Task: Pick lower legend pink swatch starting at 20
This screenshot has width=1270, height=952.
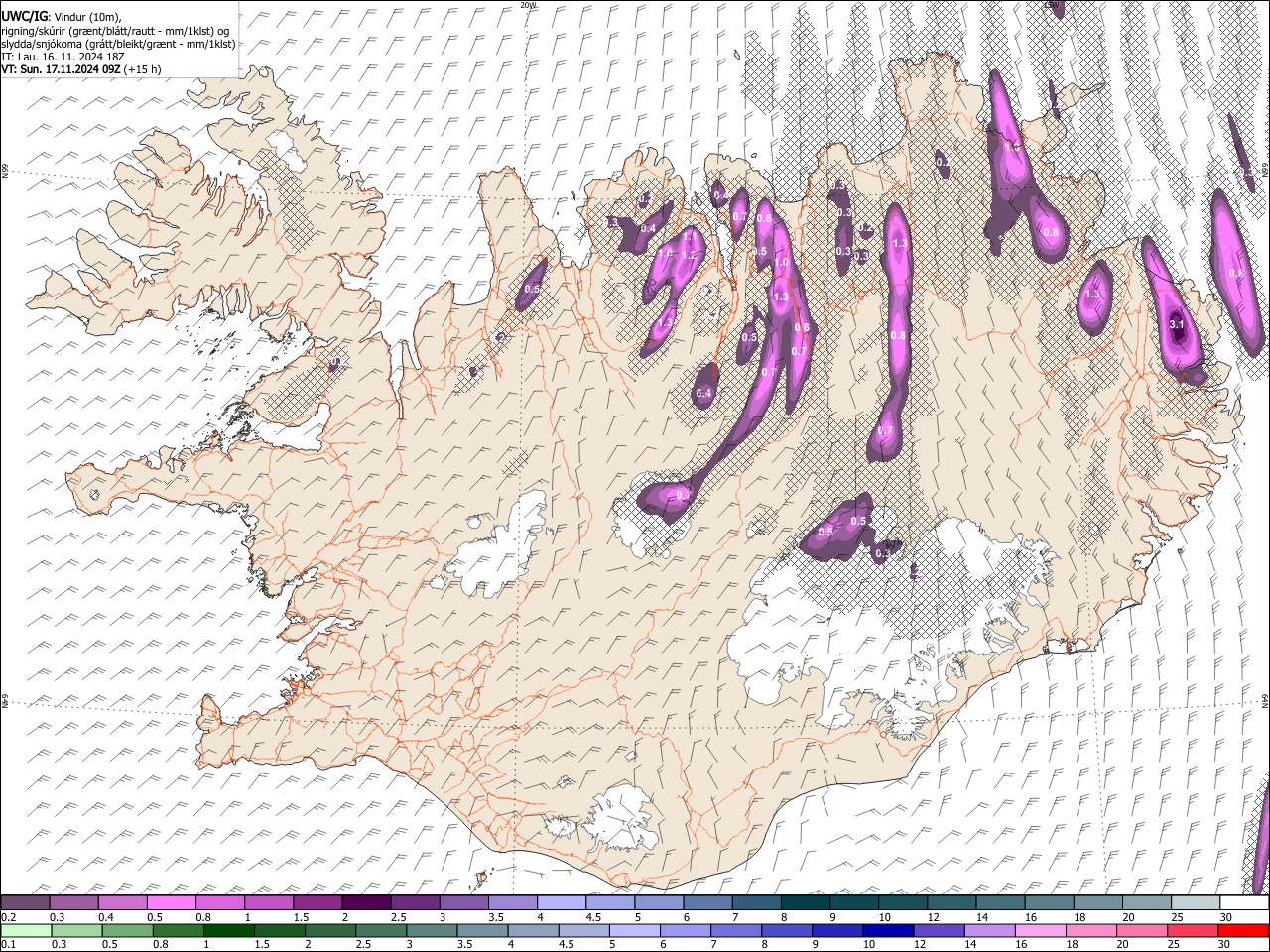Action: (x=1141, y=930)
